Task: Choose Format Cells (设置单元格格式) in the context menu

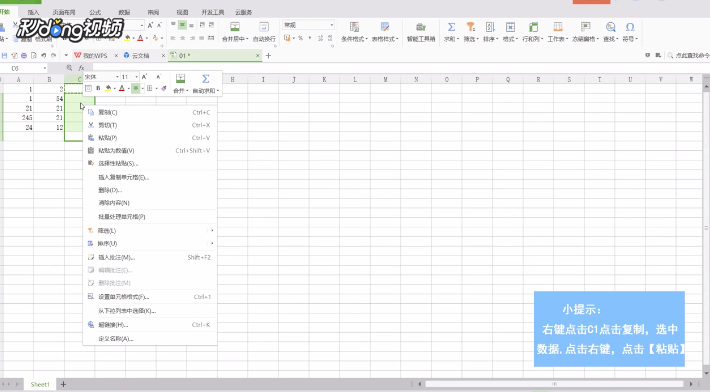Action: tap(149, 297)
